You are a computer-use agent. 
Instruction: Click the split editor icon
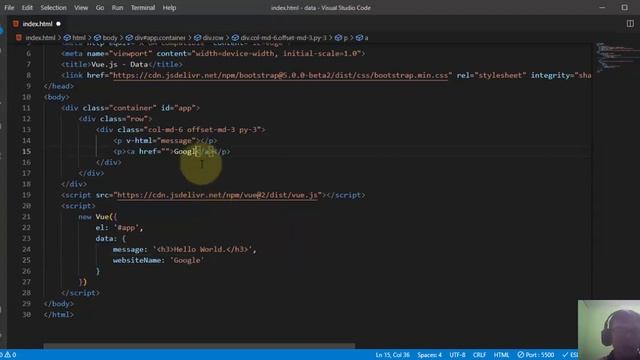point(630,24)
